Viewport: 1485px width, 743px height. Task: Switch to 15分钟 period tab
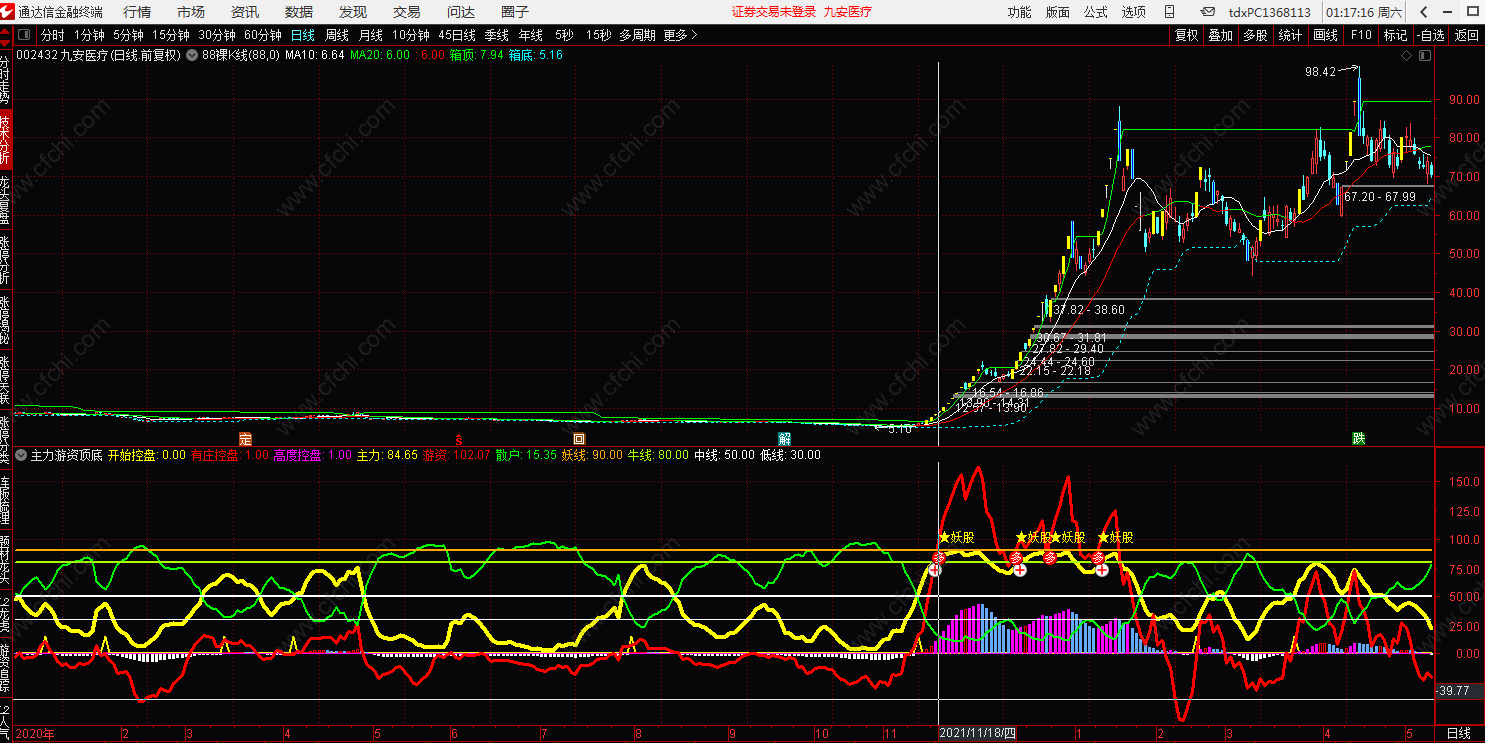coord(170,35)
